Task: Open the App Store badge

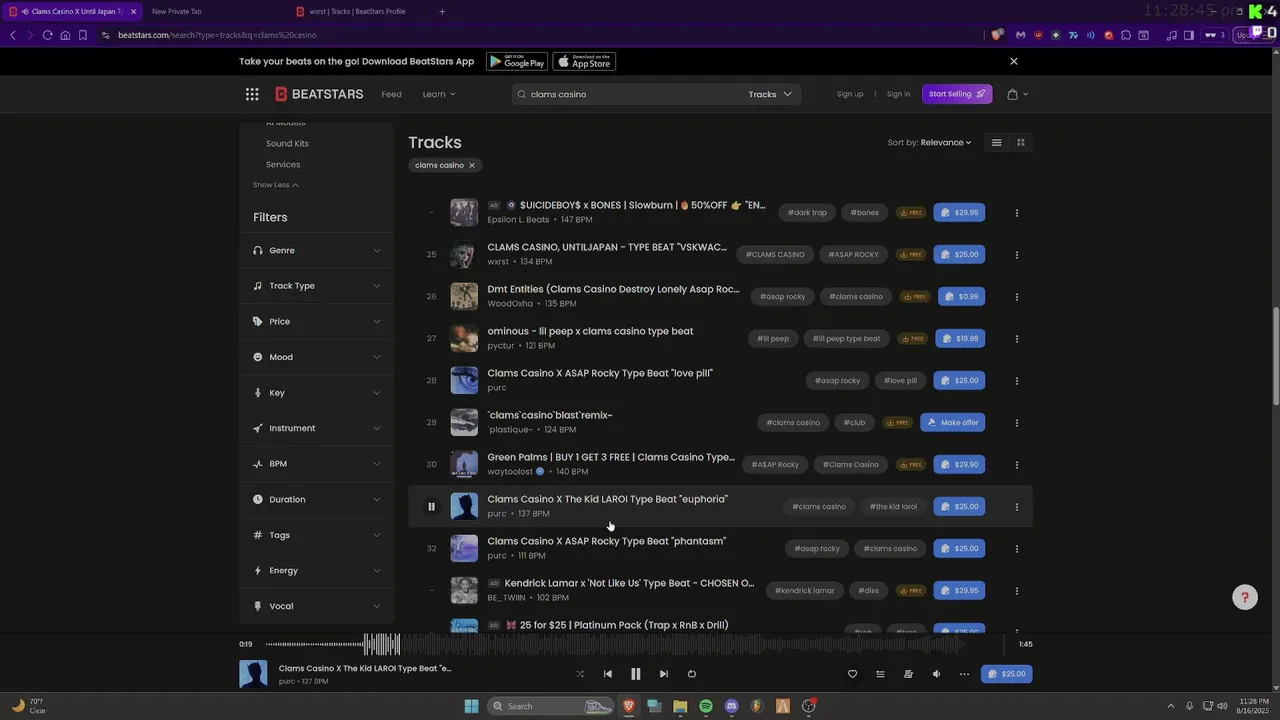Action: (x=584, y=61)
